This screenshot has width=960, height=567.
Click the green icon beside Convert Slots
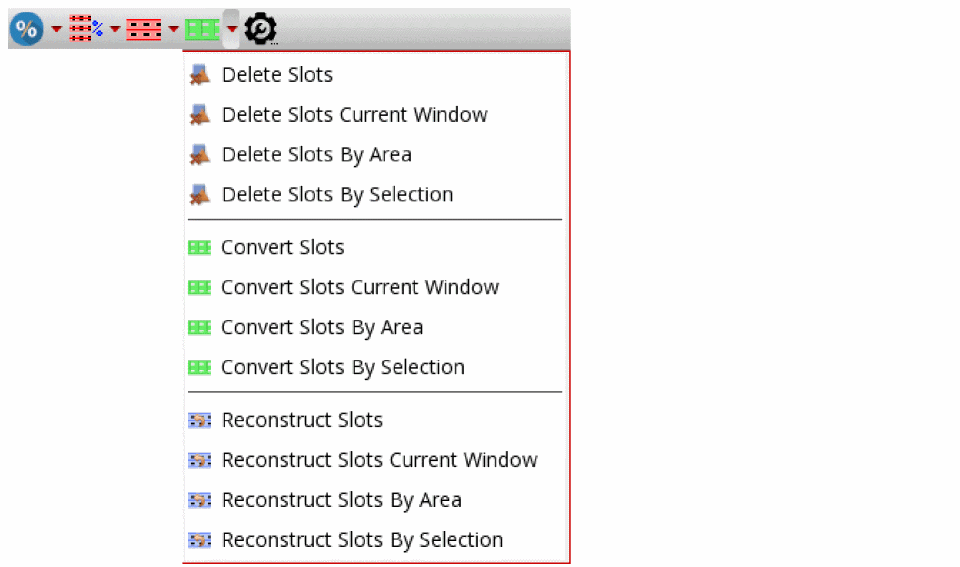tap(200, 248)
